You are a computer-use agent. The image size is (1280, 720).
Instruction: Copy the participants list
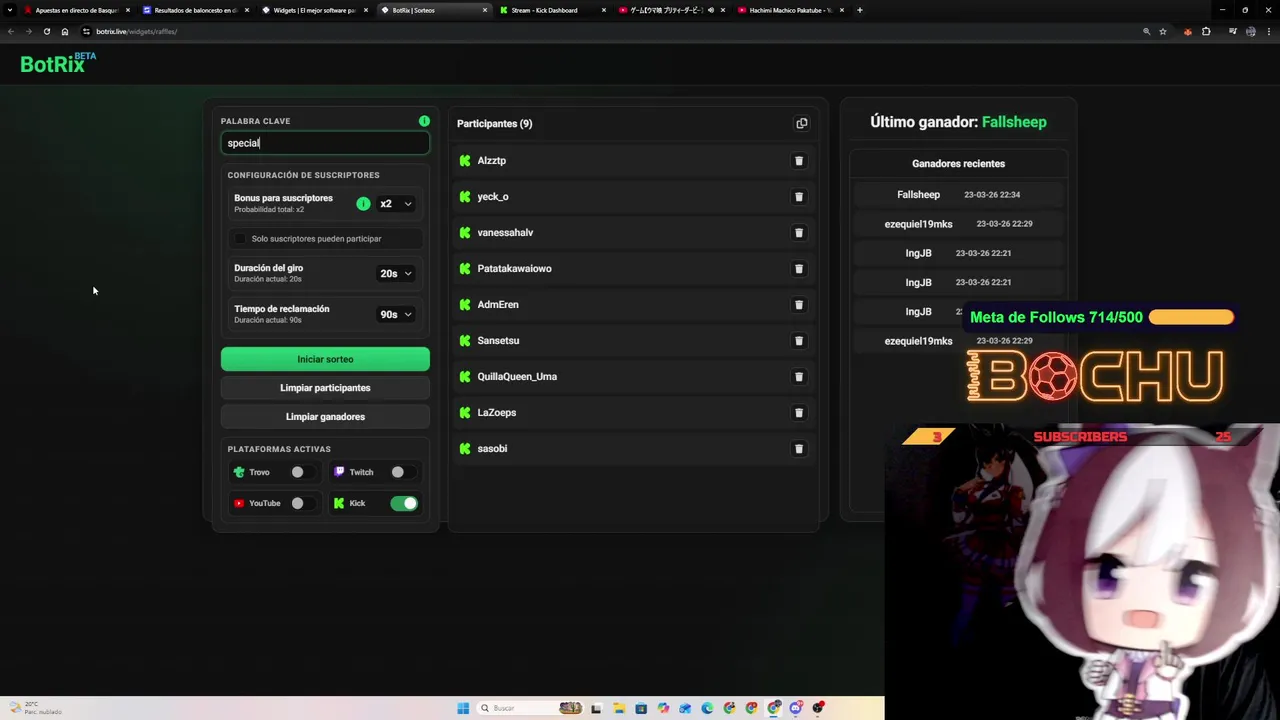801,124
